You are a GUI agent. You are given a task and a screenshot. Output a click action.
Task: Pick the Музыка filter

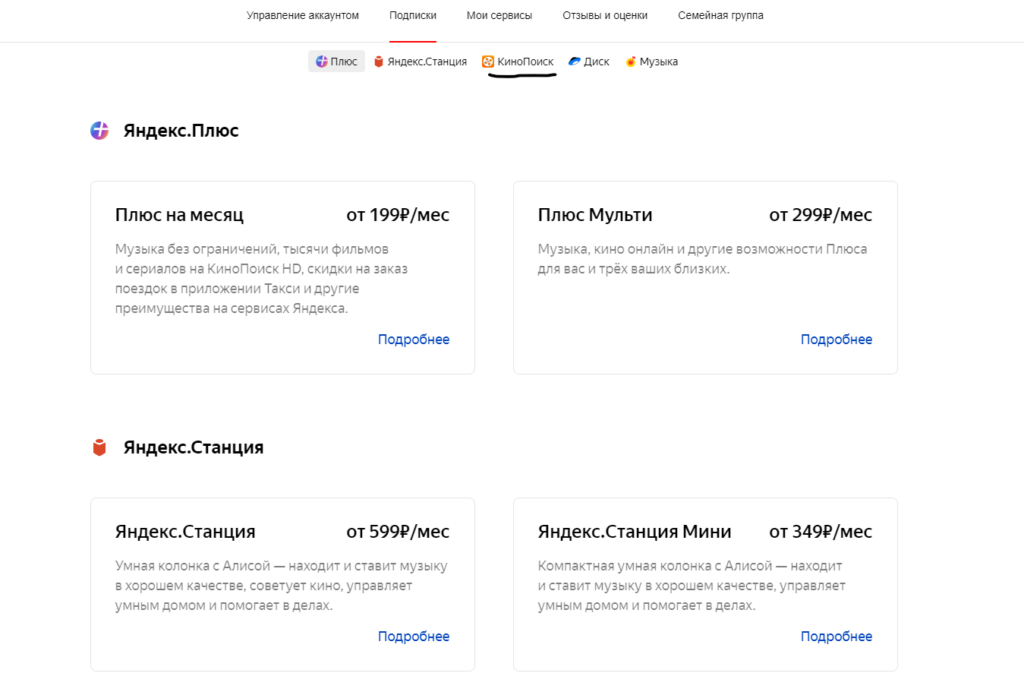(651, 61)
